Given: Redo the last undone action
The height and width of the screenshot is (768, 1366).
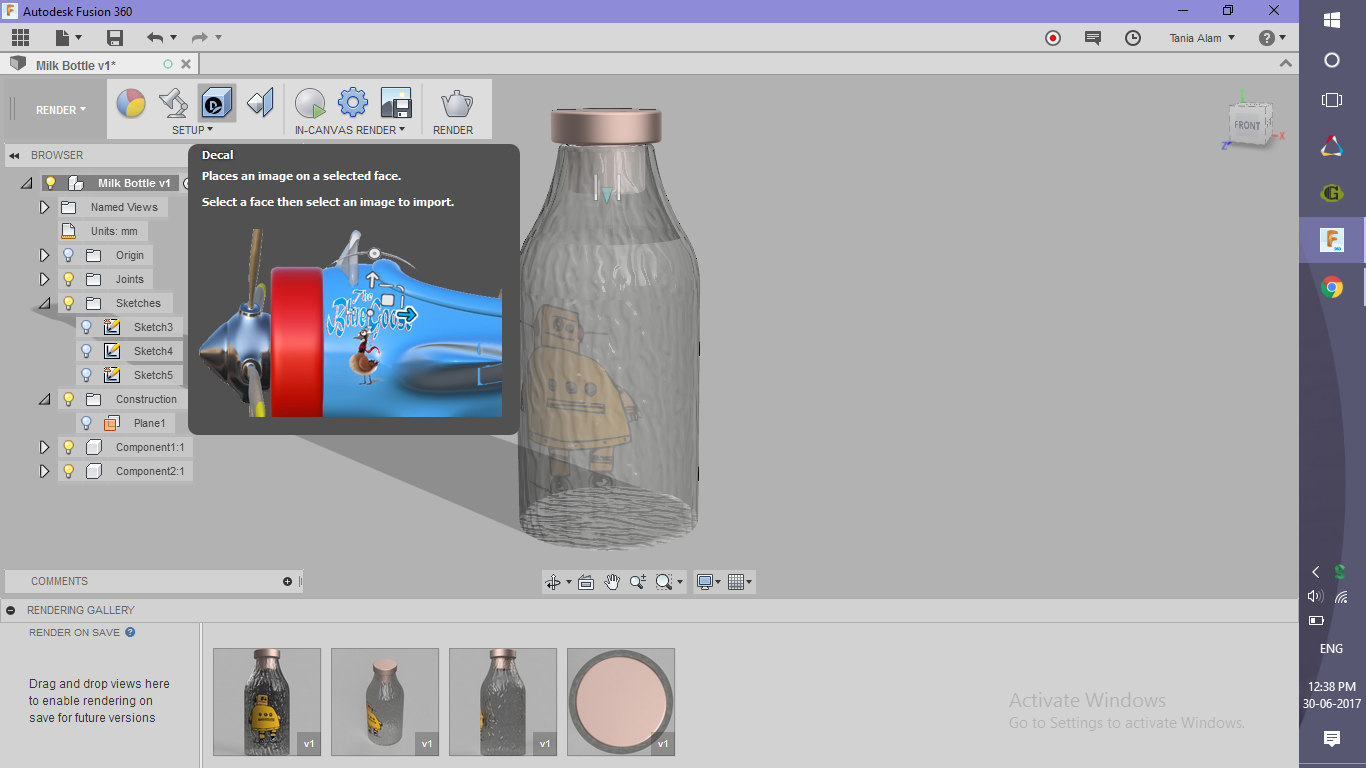Looking at the screenshot, I should pyautogui.click(x=200, y=38).
